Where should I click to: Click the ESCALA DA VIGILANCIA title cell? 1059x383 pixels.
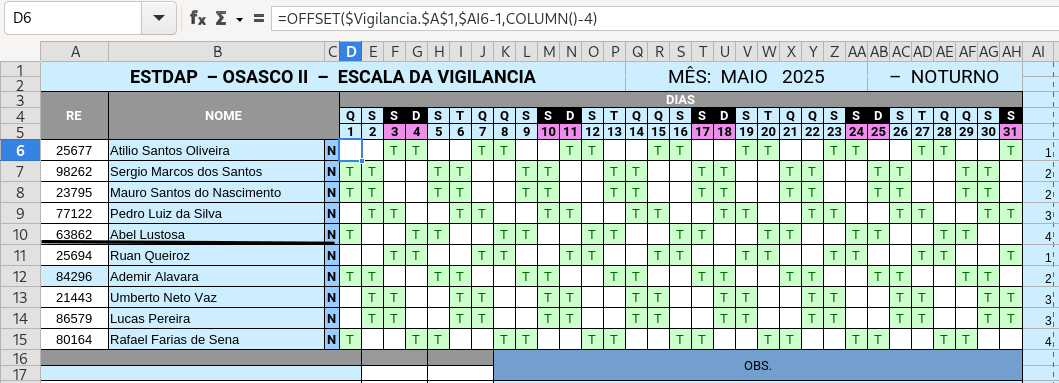click(x=333, y=76)
